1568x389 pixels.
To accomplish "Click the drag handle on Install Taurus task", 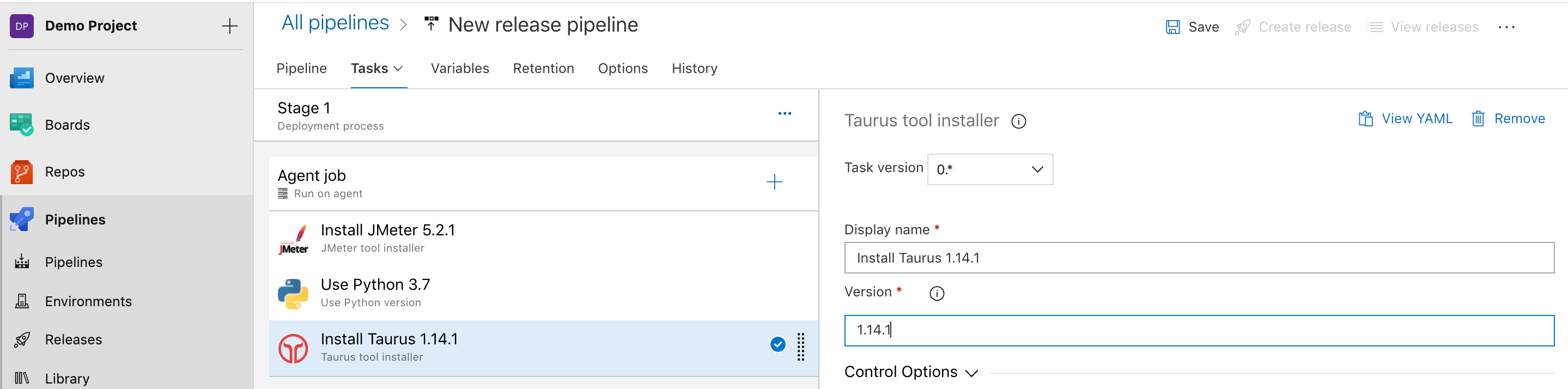I will (801, 347).
